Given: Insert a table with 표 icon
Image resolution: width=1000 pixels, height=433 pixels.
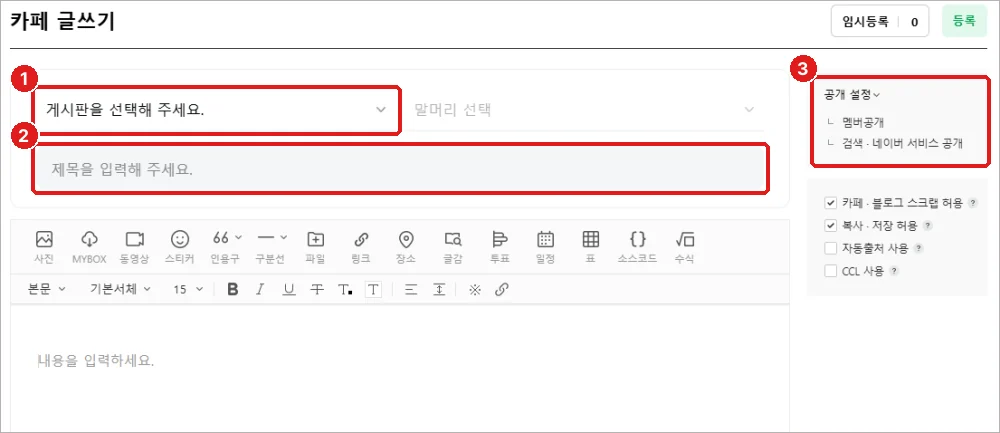Looking at the screenshot, I should click(591, 247).
